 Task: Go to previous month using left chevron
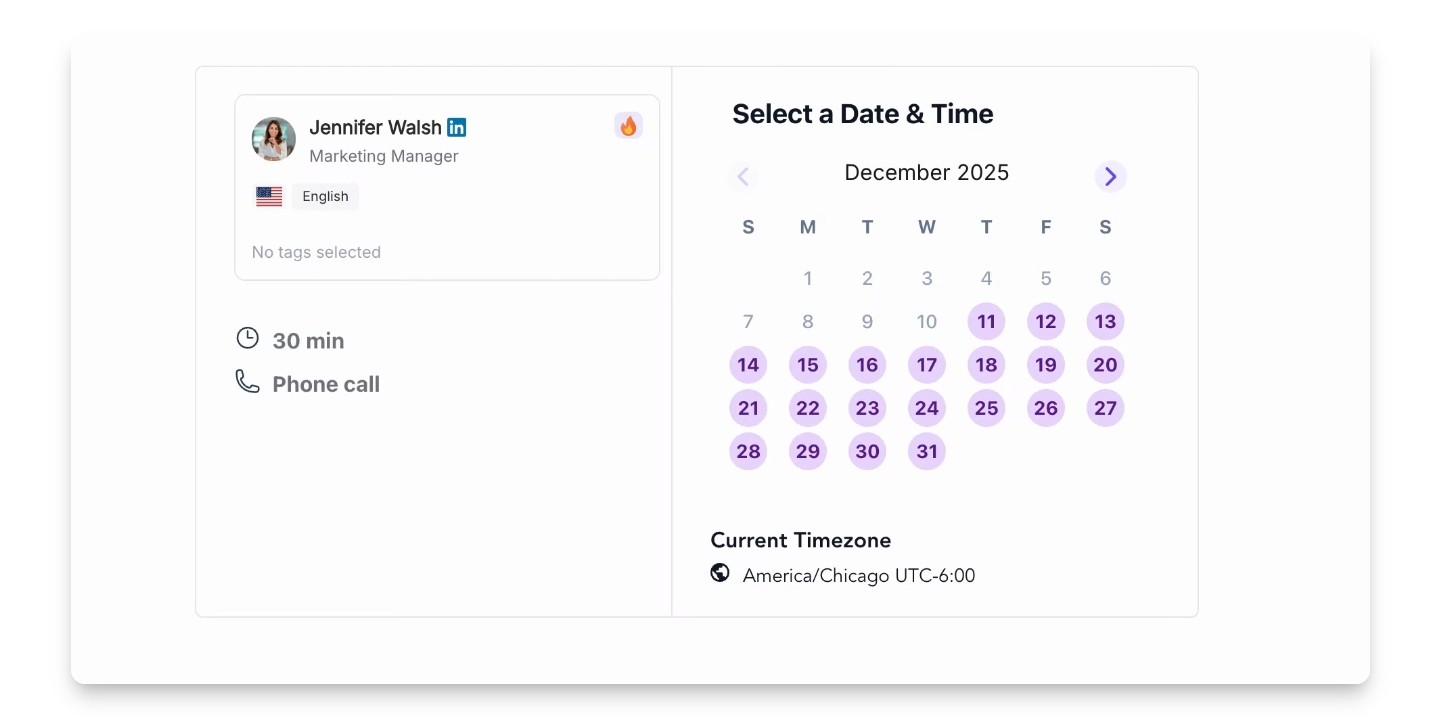(x=743, y=177)
